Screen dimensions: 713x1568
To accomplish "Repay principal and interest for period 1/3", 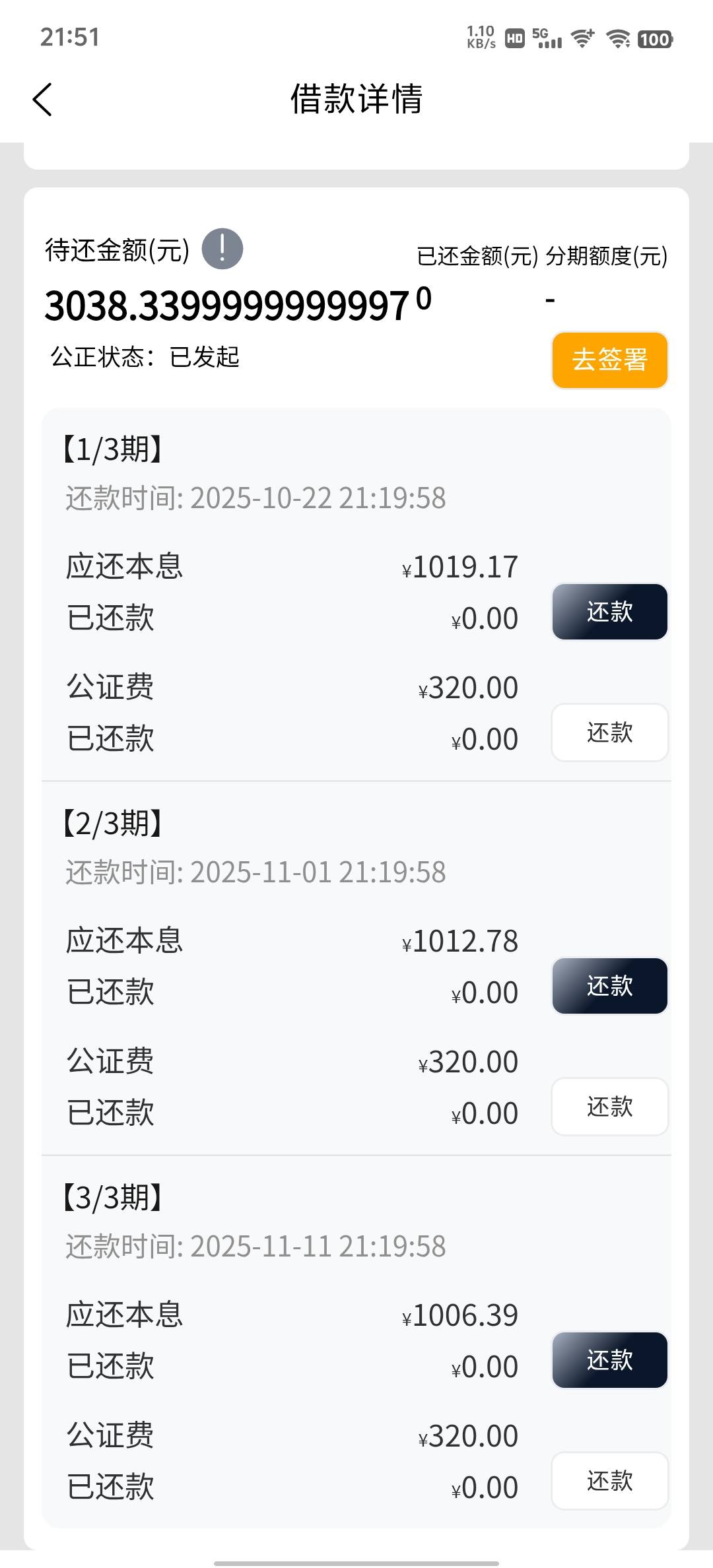I will click(609, 612).
